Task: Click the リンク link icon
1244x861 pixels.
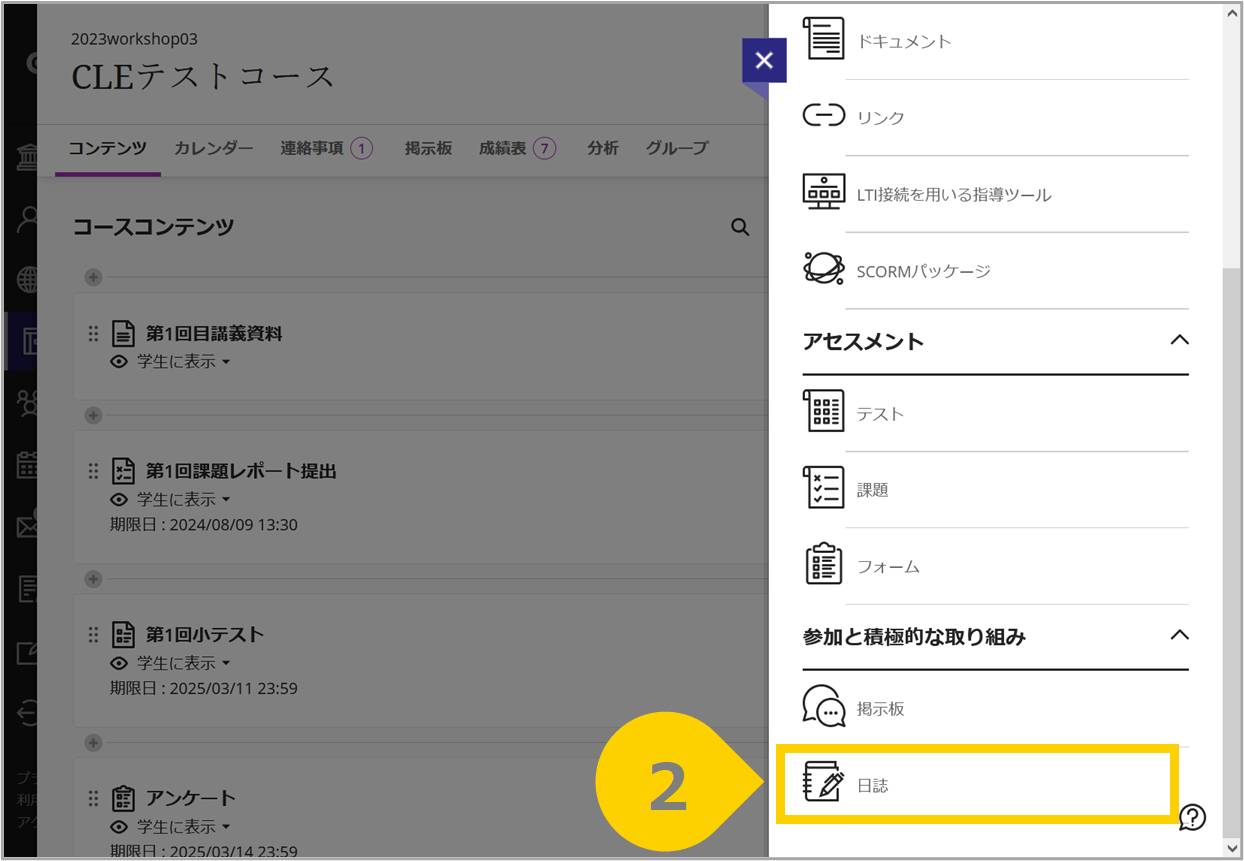Action: 823,116
